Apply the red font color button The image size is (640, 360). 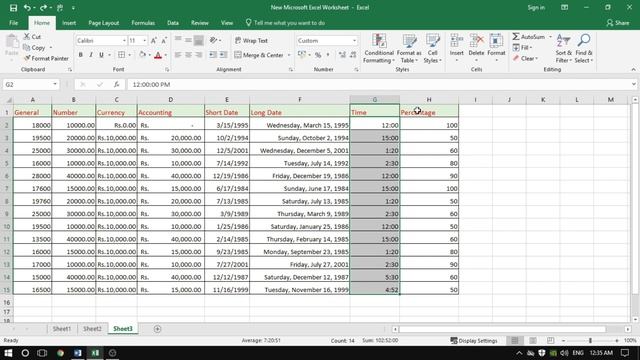(158, 55)
